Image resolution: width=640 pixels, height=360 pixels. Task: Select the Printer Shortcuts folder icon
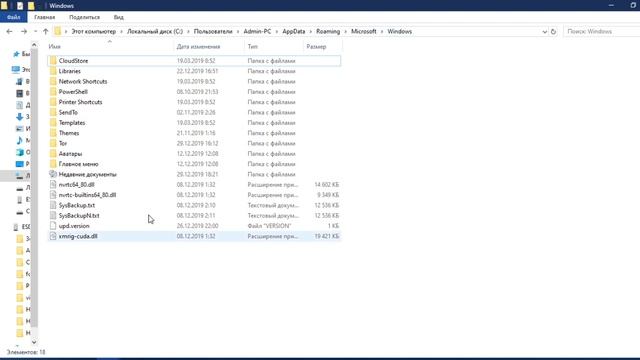click(53, 102)
